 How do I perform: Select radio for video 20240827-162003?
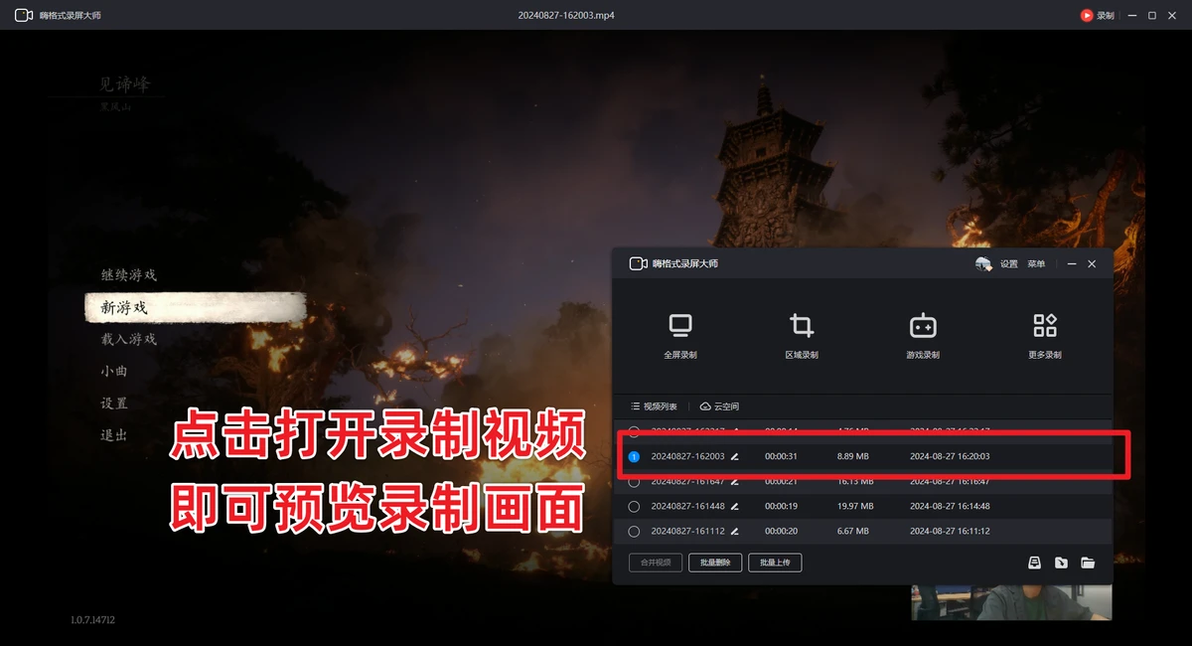coord(634,457)
